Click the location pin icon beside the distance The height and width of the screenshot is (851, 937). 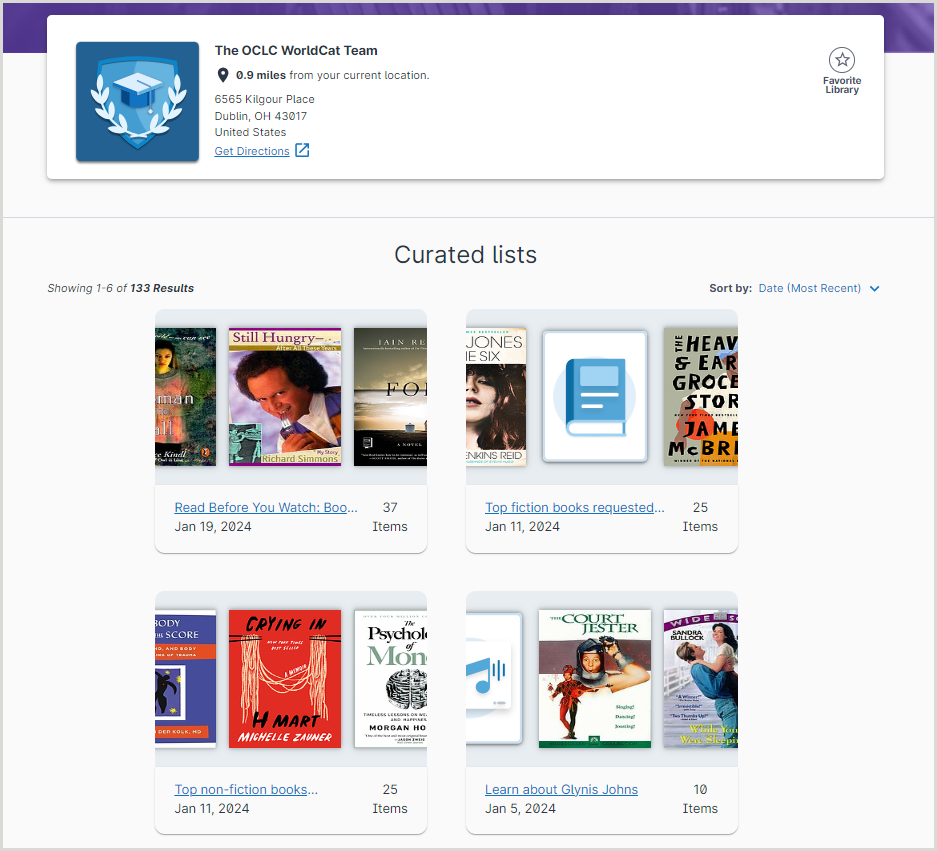(222, 74)
